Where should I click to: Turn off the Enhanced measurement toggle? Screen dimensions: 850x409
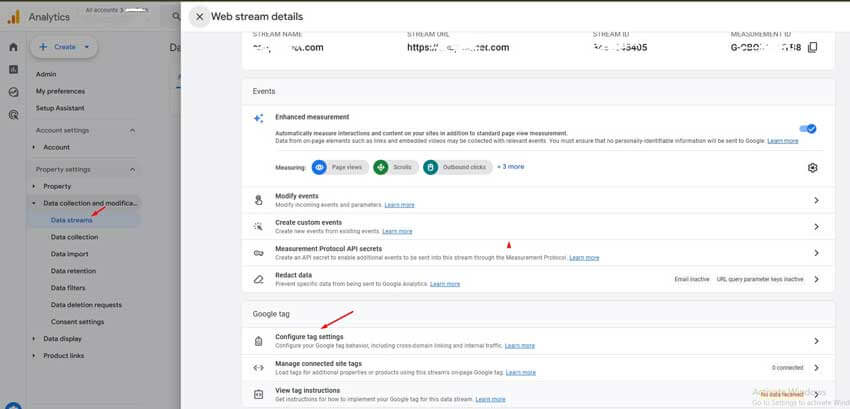[x=808, y=129]
